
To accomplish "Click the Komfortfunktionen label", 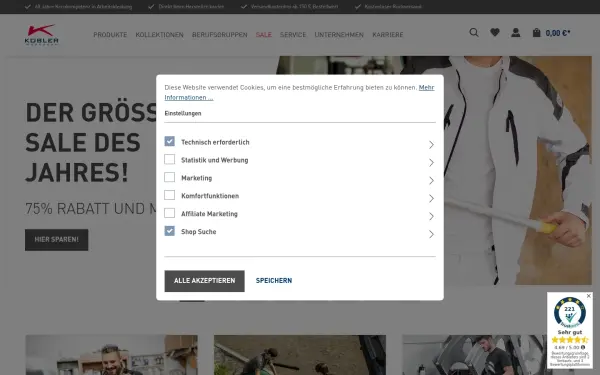I will [x=210, y=196].
